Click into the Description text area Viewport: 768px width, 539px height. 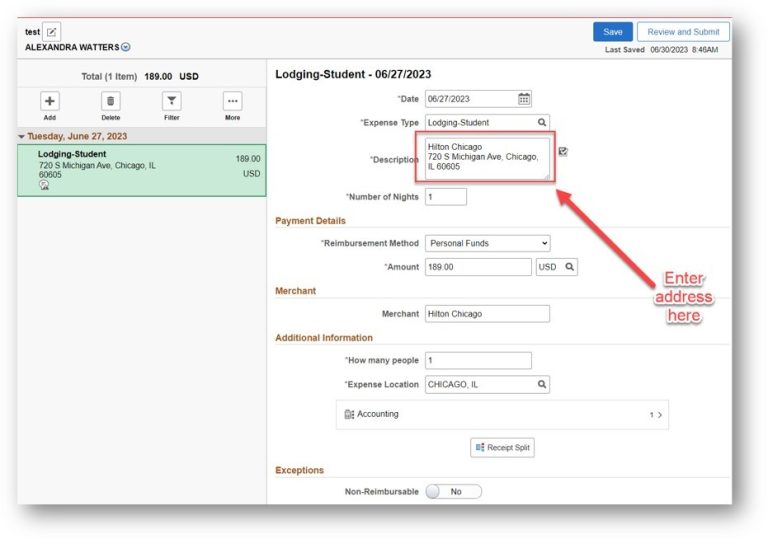point(487,158)
